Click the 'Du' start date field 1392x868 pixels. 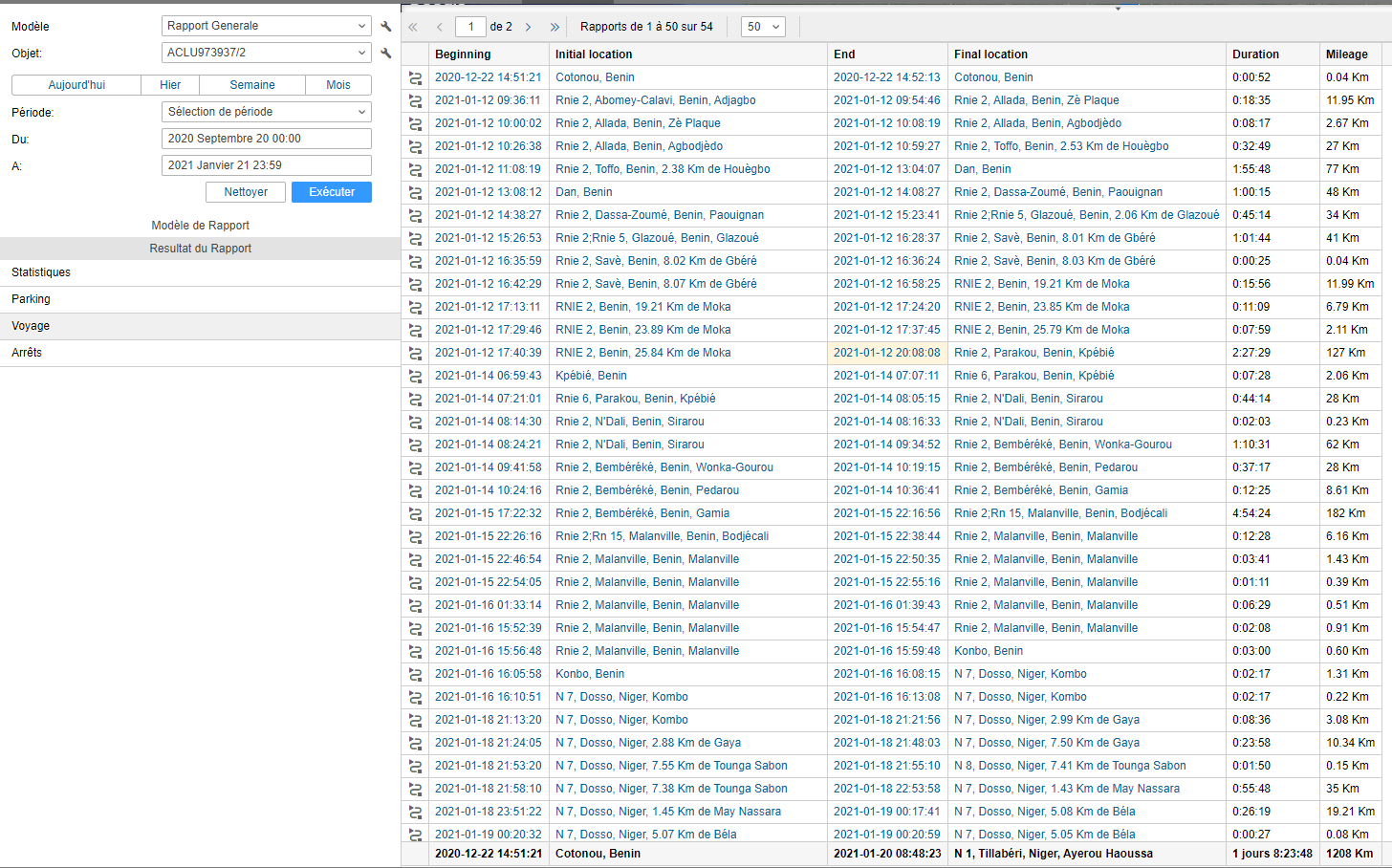266,139
